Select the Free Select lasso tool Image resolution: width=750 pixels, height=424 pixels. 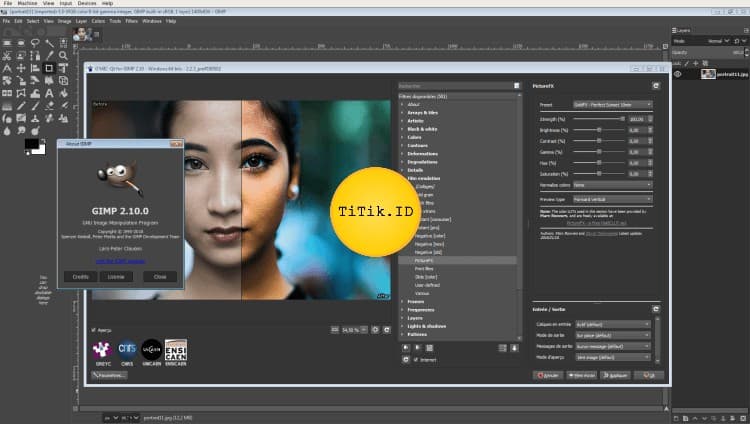35,43
